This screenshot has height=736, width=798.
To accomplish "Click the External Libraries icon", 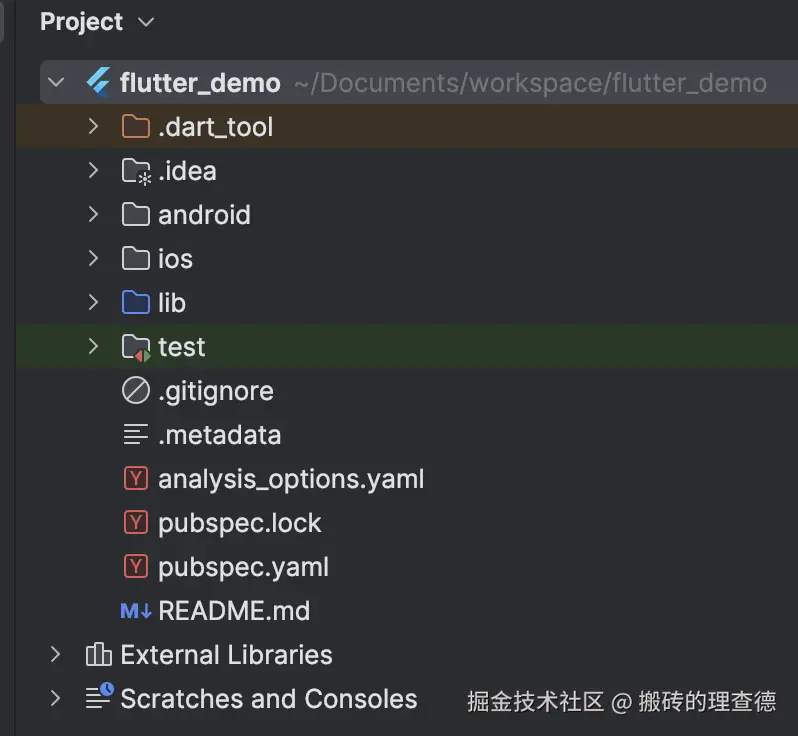I will click(98, 655).
